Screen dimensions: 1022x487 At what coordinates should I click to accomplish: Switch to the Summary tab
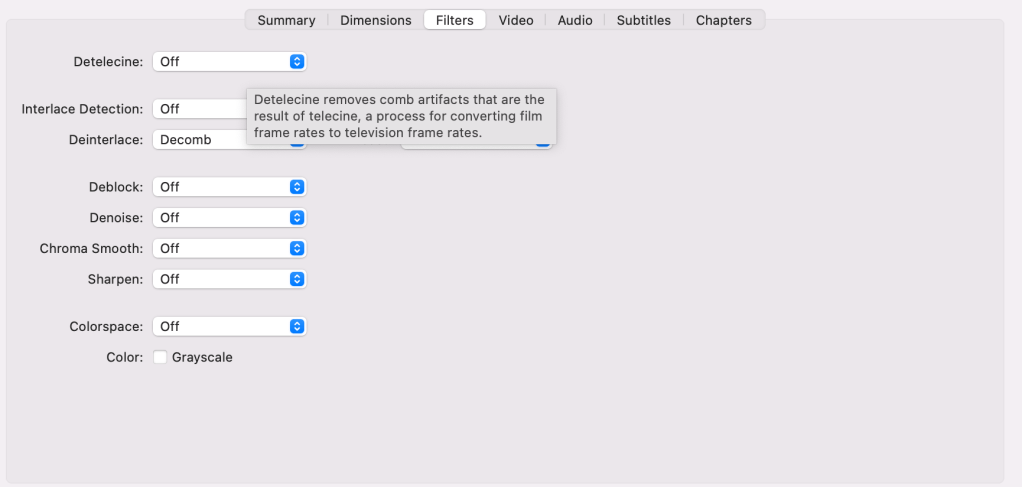tap(286, 20)
